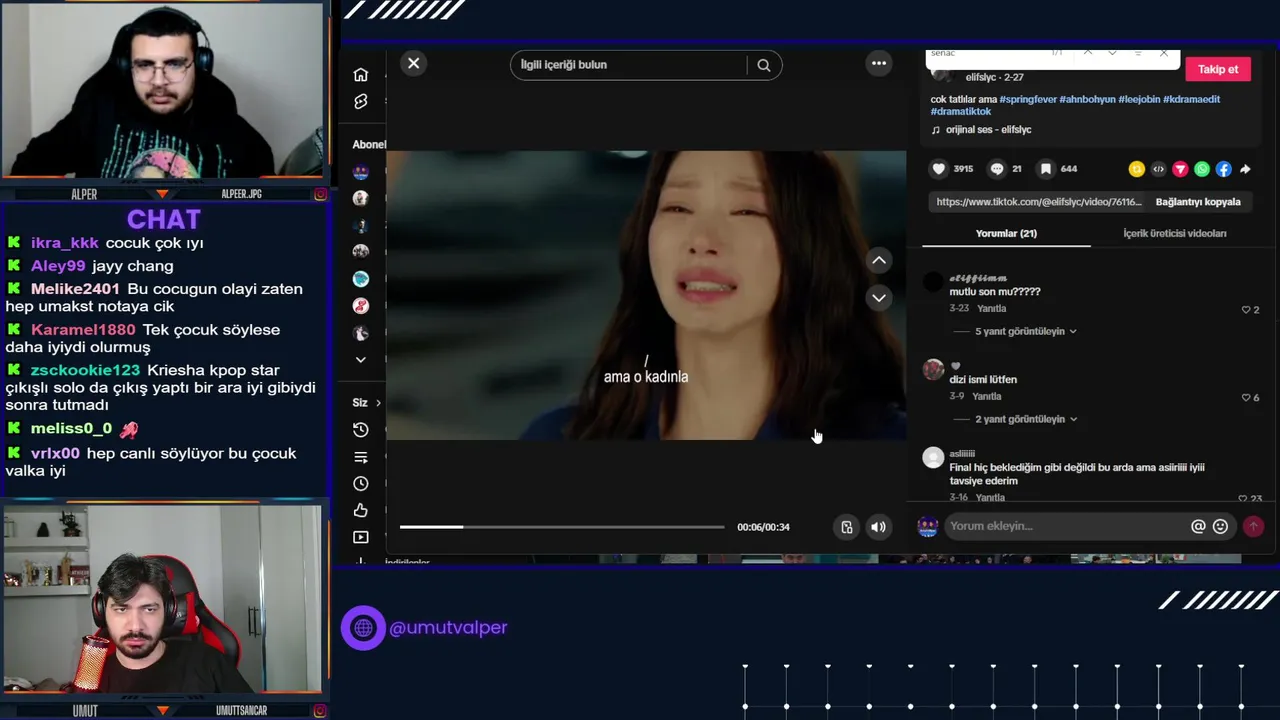Open #ahnbohyun hashtag link

click(1087, 100)
